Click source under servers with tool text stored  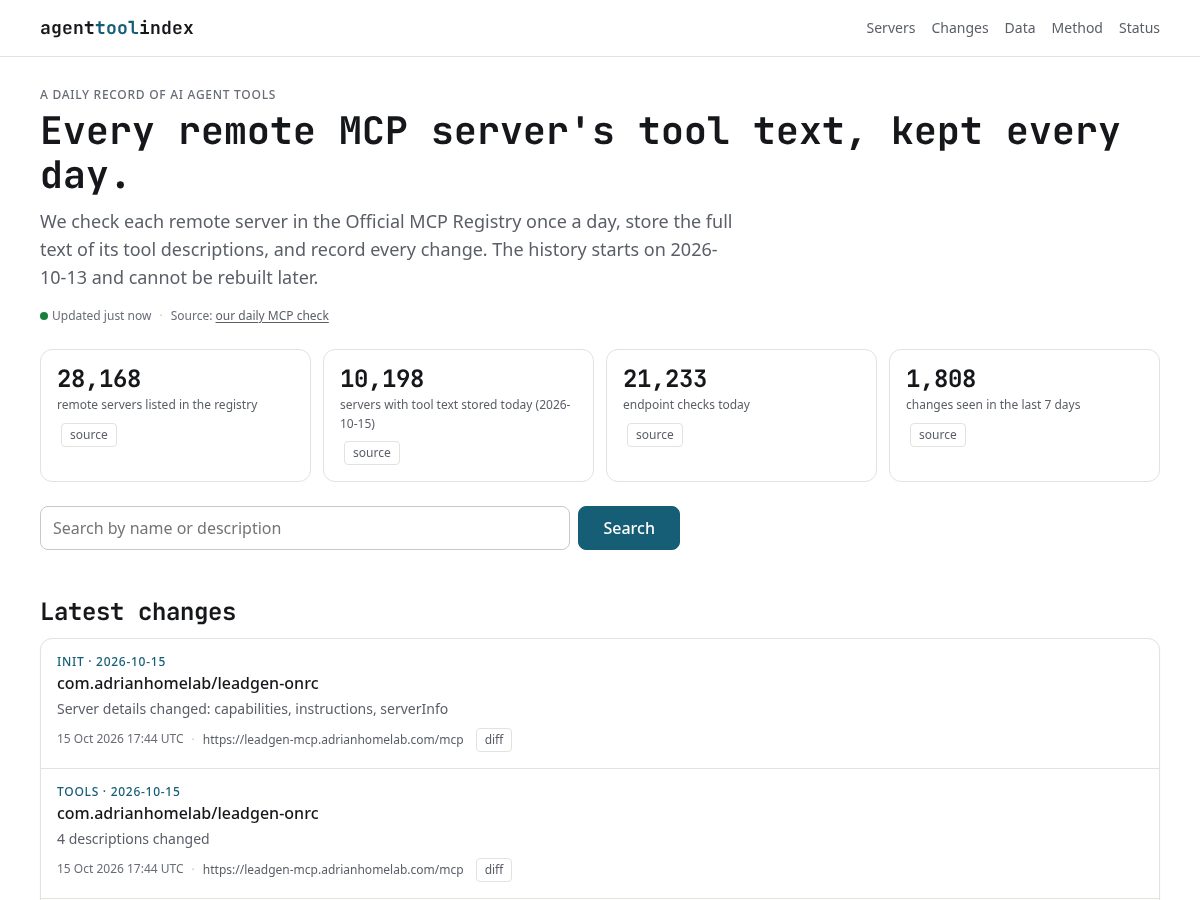[x=372, y=453]
